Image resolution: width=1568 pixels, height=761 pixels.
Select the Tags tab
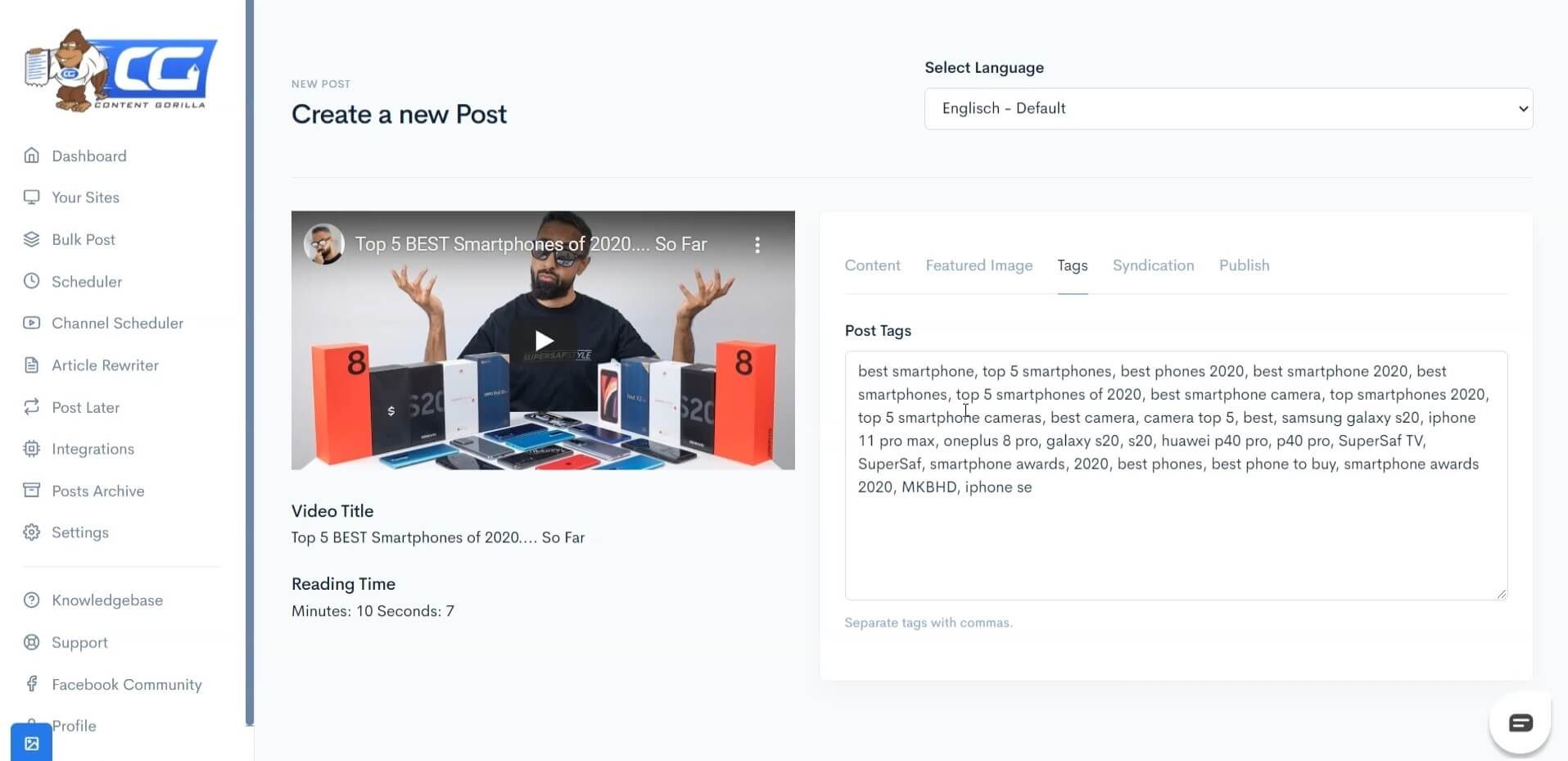point(1072,265)
